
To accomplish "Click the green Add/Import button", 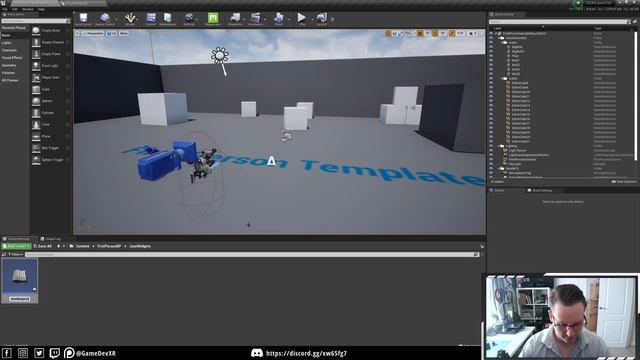I will (16, 246).
